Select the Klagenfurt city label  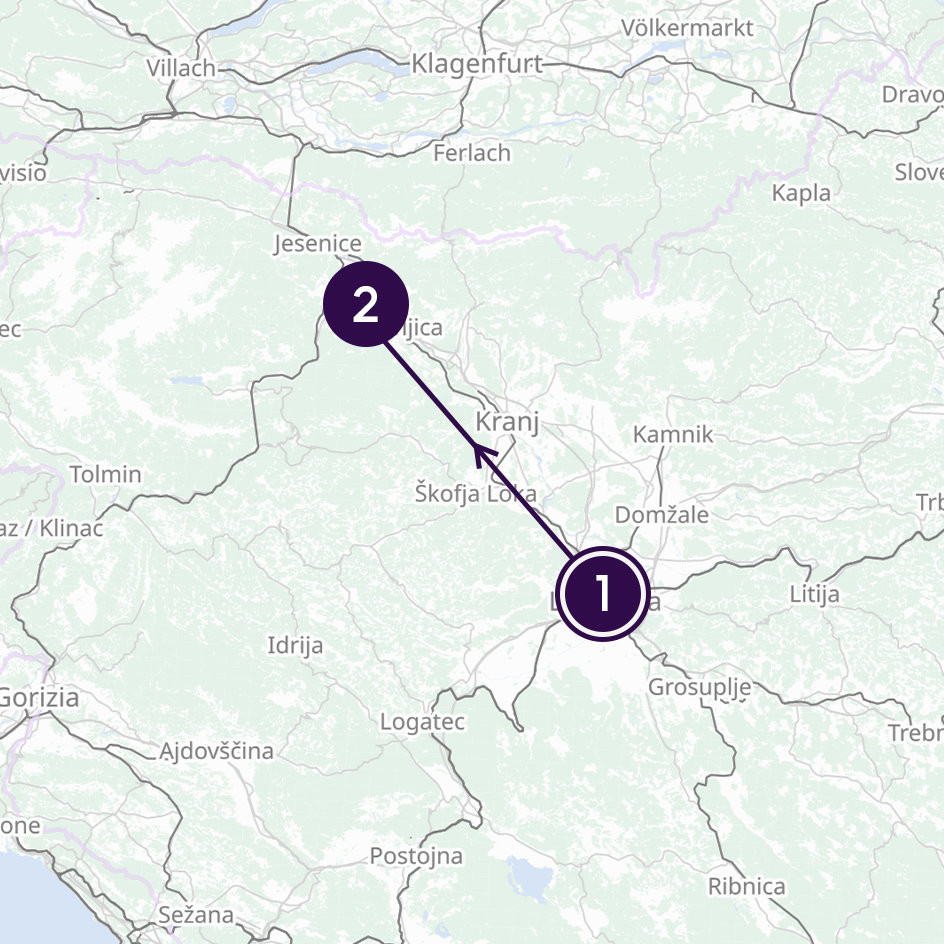(477, 64)
